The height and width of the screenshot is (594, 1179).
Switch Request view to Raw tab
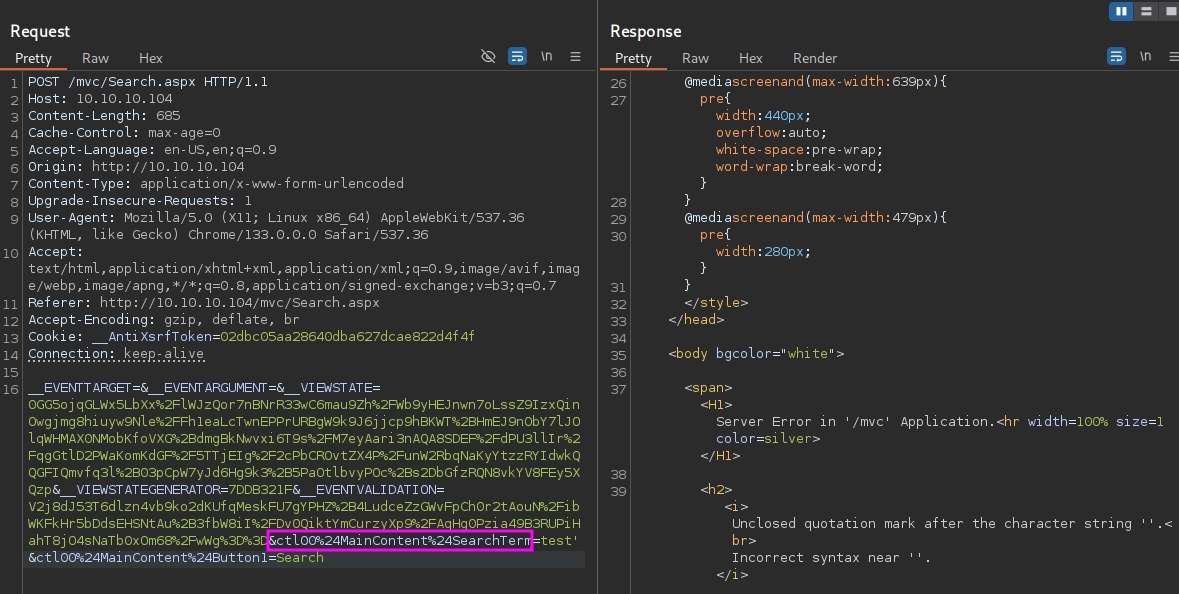(95, 58)
